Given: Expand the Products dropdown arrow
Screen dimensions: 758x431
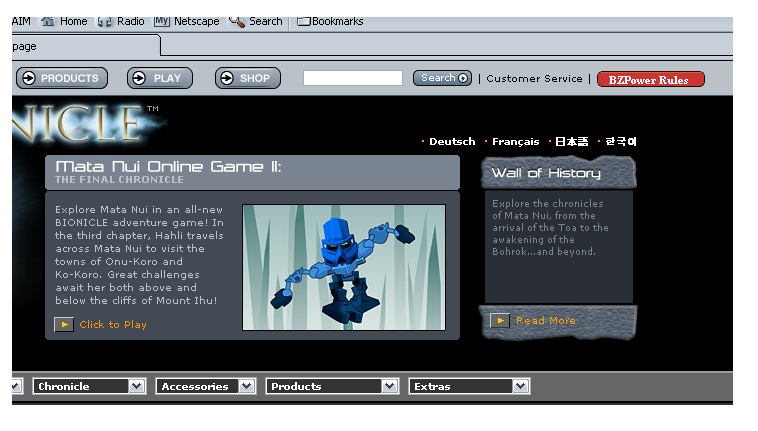Looking at the screenshot, I should [390, 386].
